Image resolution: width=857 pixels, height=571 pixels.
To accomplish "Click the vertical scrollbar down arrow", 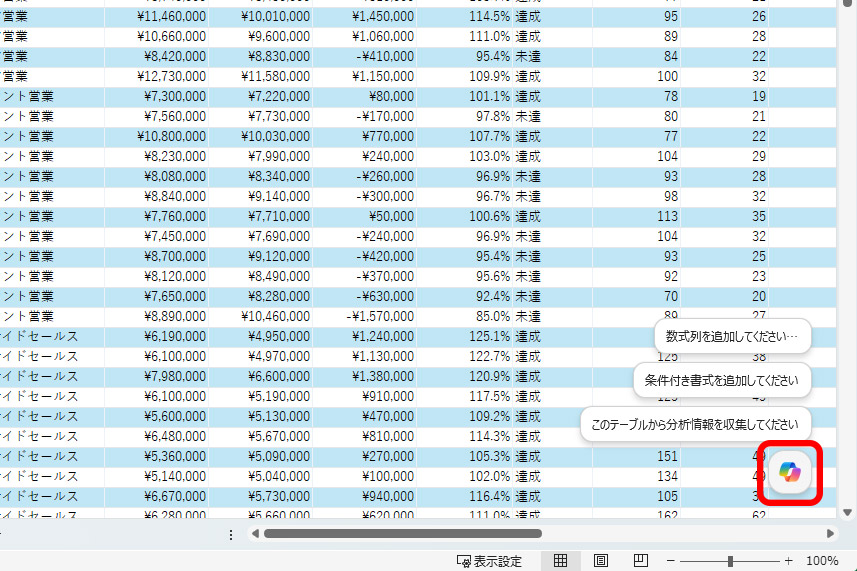I will pyautogui.click(x=847, y=513).
